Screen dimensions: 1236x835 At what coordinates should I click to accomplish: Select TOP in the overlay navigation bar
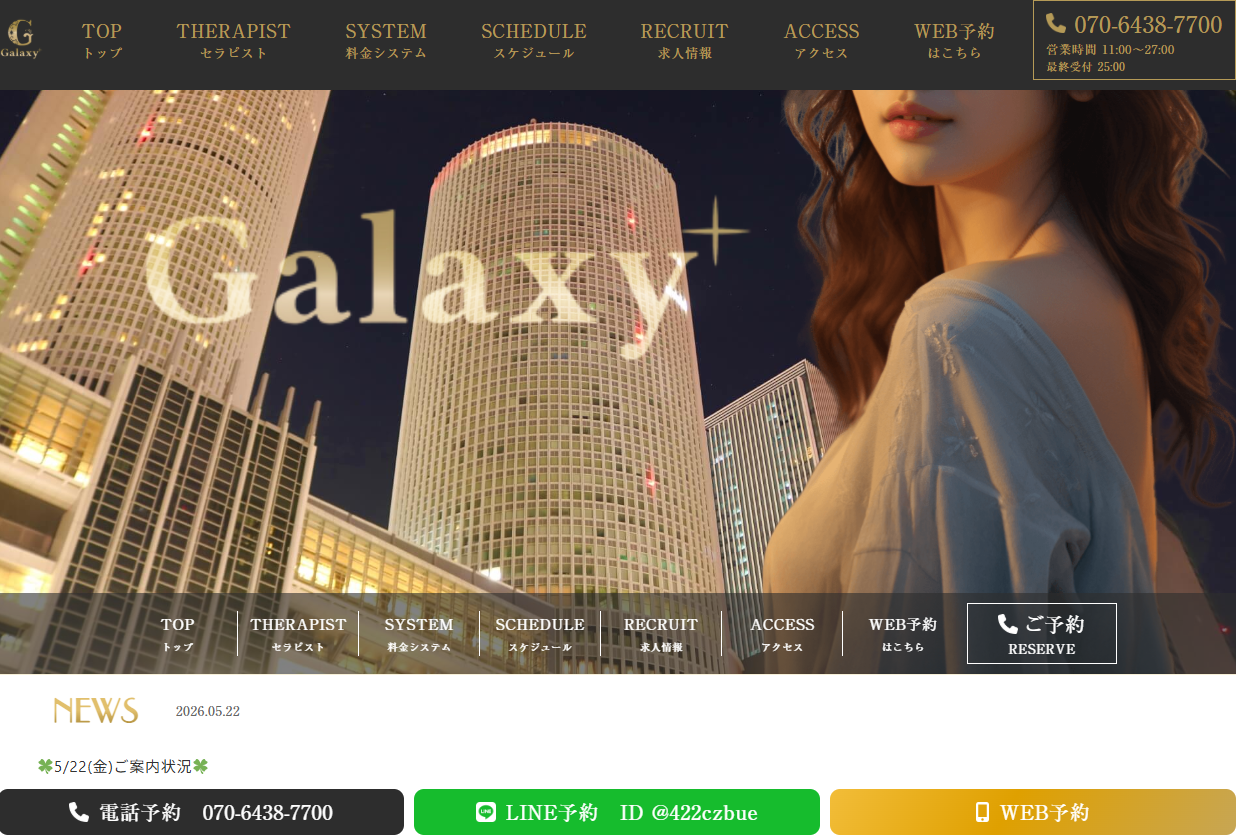178,634
